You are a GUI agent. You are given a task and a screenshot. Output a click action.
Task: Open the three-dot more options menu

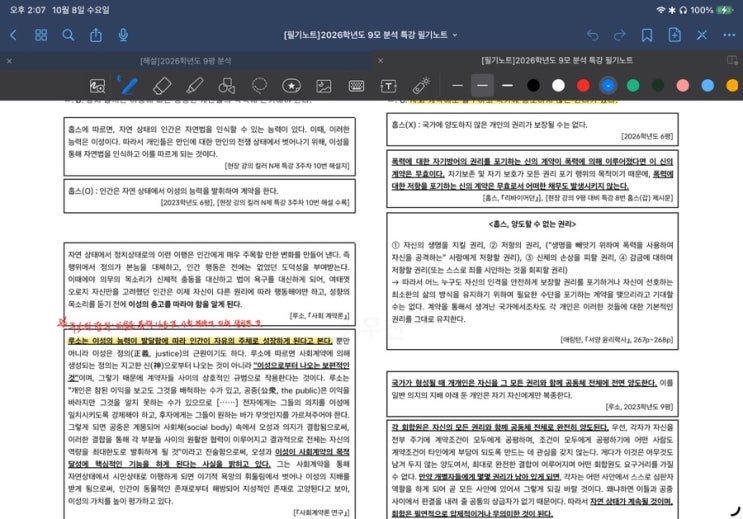pos(729,35)
